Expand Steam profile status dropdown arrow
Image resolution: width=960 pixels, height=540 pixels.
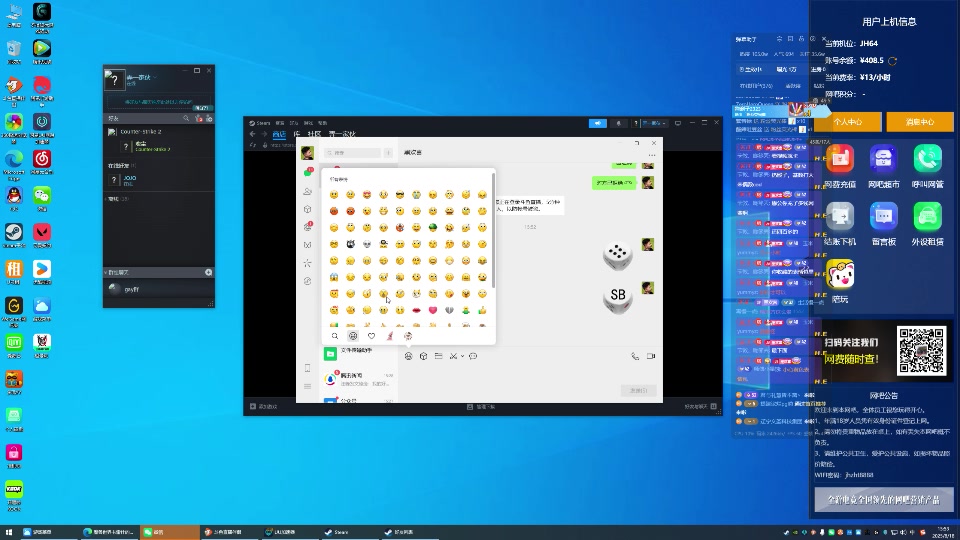point(155,78)
